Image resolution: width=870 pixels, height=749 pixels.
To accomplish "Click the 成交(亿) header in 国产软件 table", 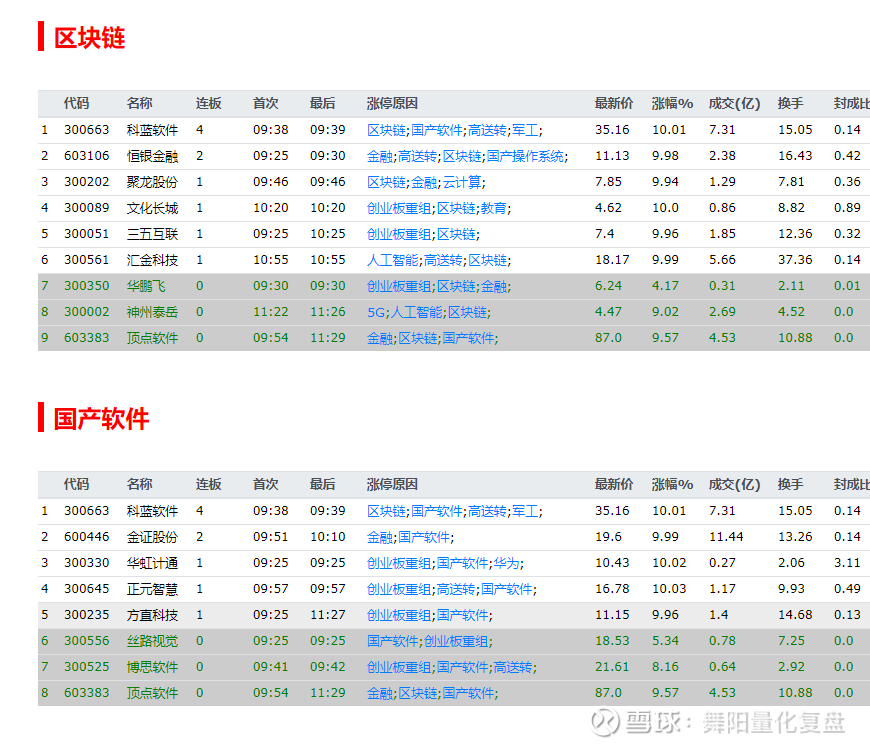I will coord(734,485).
